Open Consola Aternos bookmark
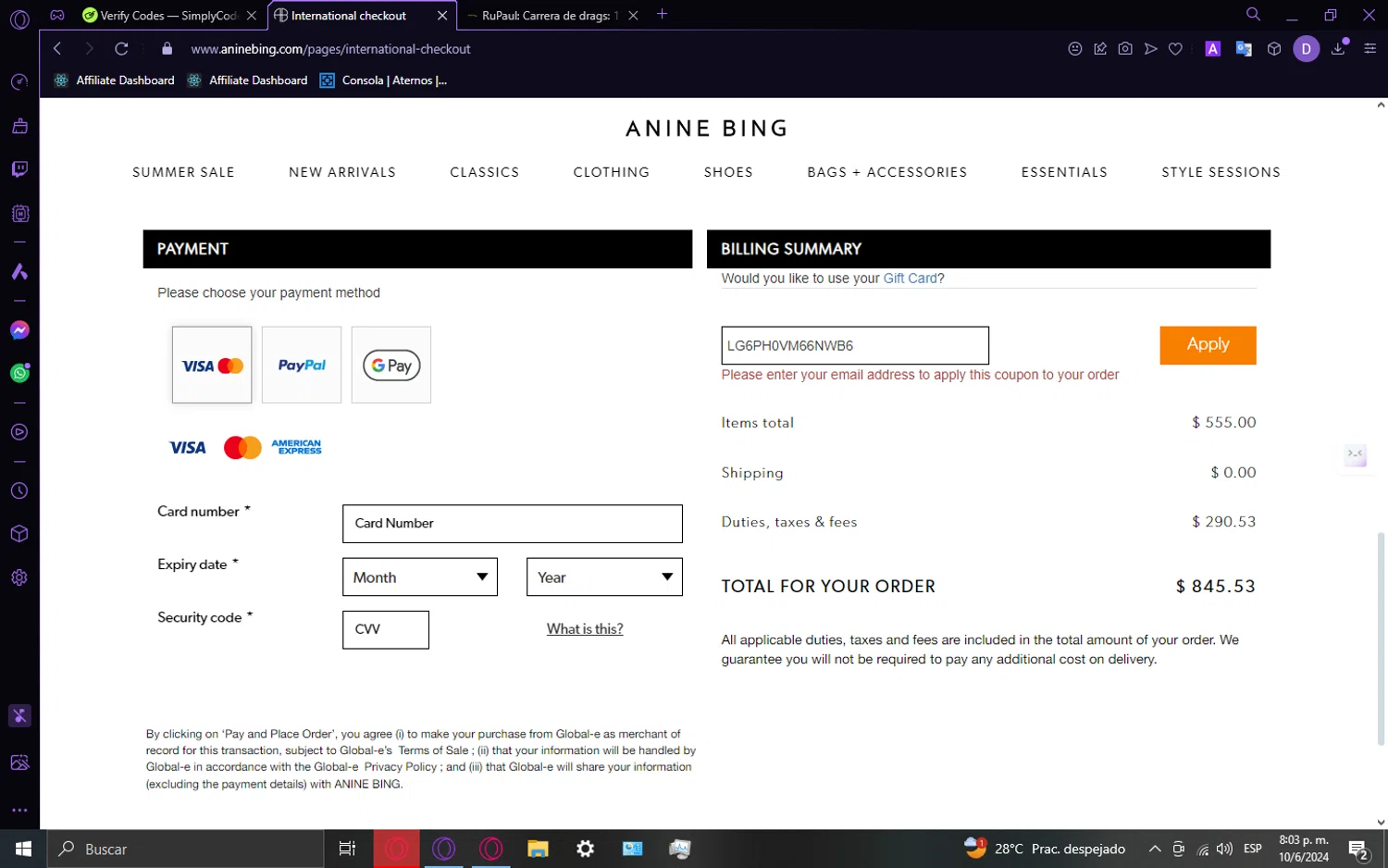The width and height of the screenshot is (1388, 868). coord(383,81)
